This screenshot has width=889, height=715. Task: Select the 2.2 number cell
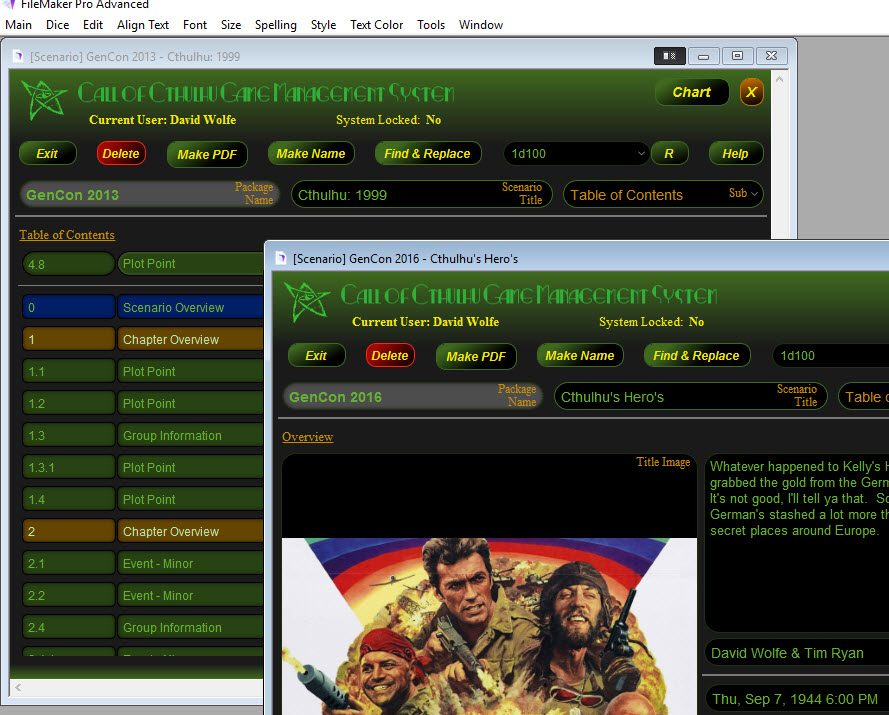point(68,596)
